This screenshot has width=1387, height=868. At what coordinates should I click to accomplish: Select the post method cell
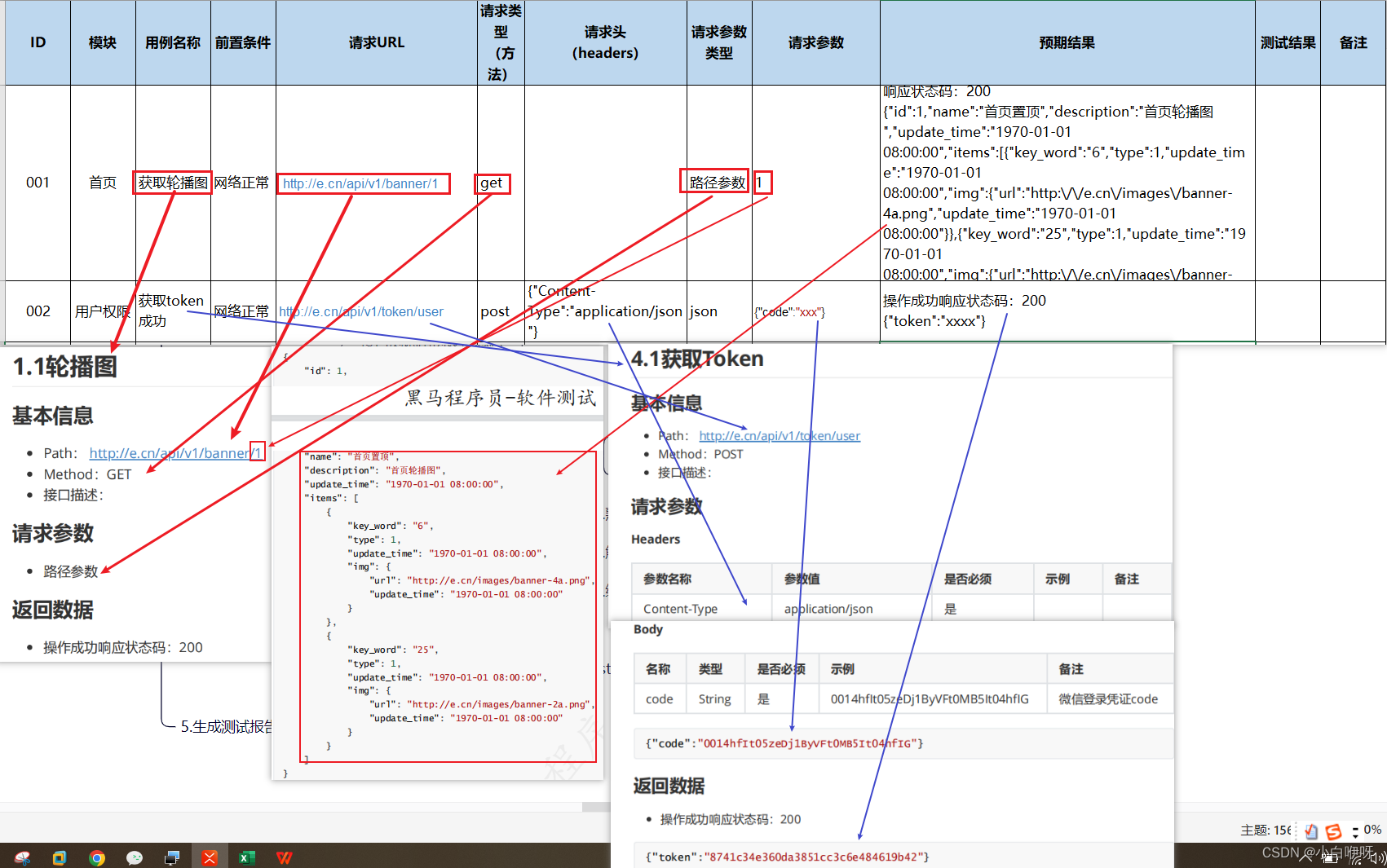tap(501, 311)
